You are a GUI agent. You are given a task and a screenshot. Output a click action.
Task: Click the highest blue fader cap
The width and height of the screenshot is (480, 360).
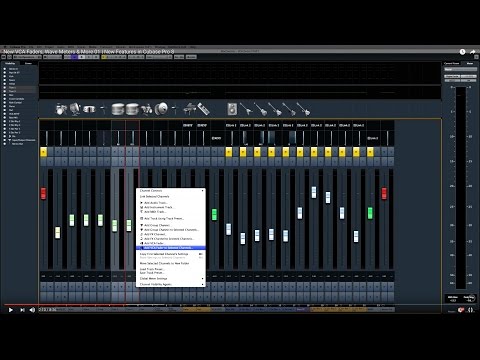(314, 192)
